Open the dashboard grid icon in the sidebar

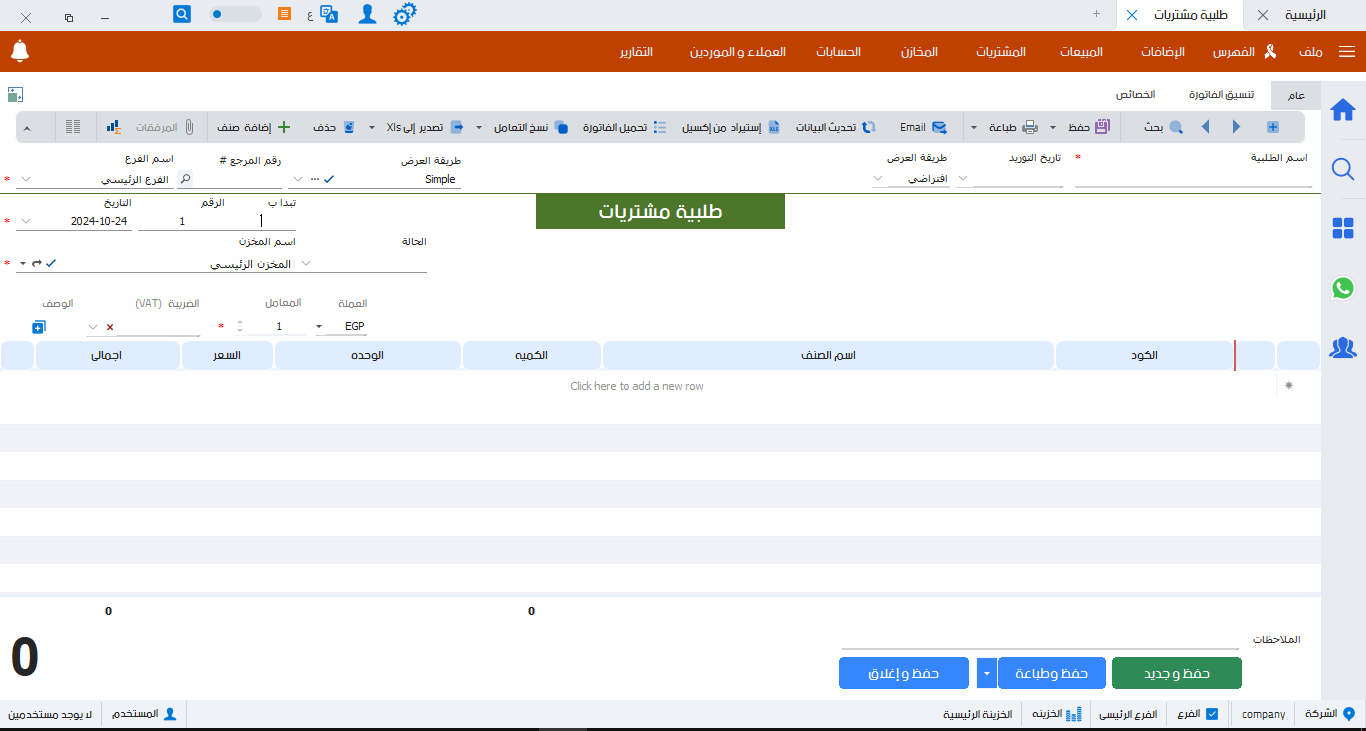(x=1343, y=229)
